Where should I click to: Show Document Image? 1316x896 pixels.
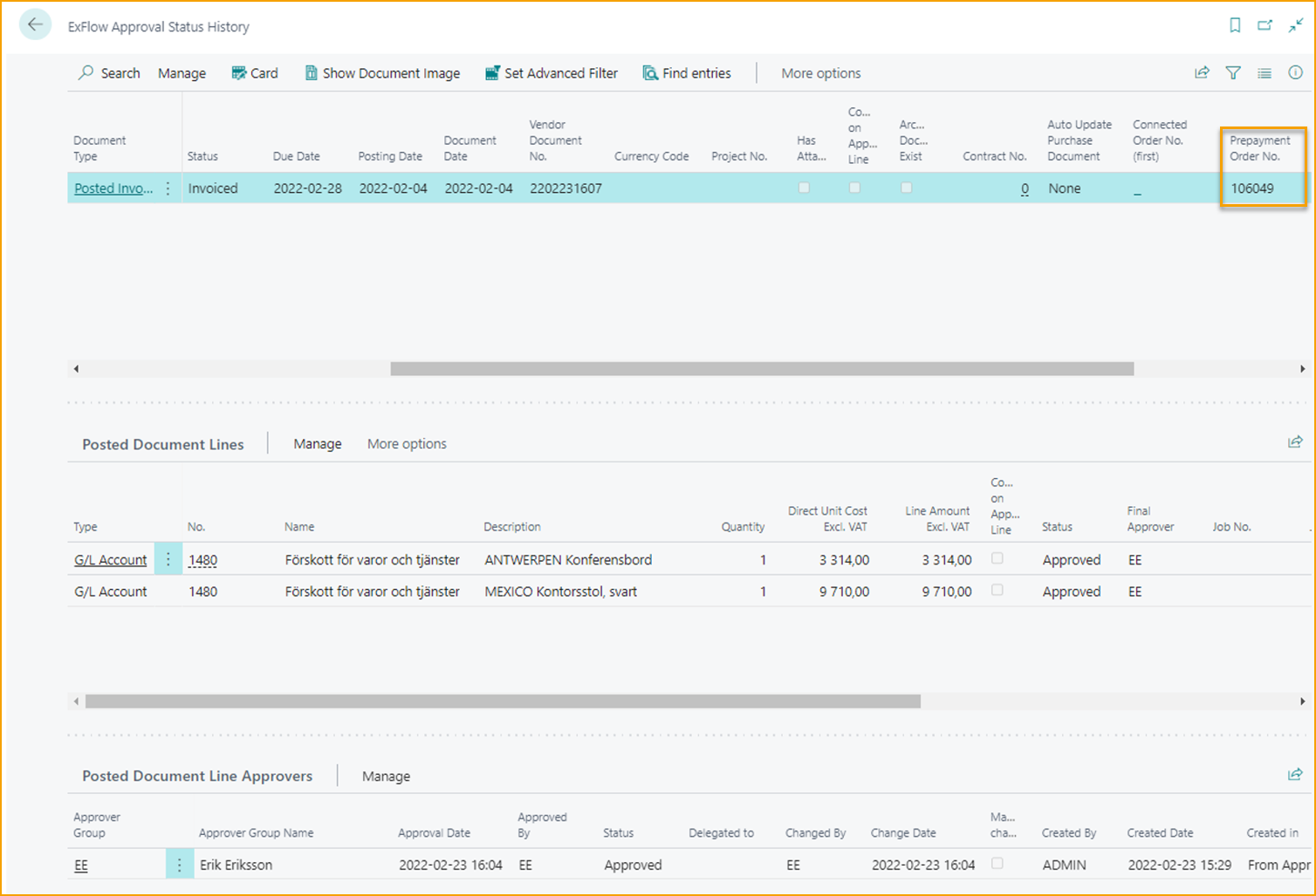[382, 73]
